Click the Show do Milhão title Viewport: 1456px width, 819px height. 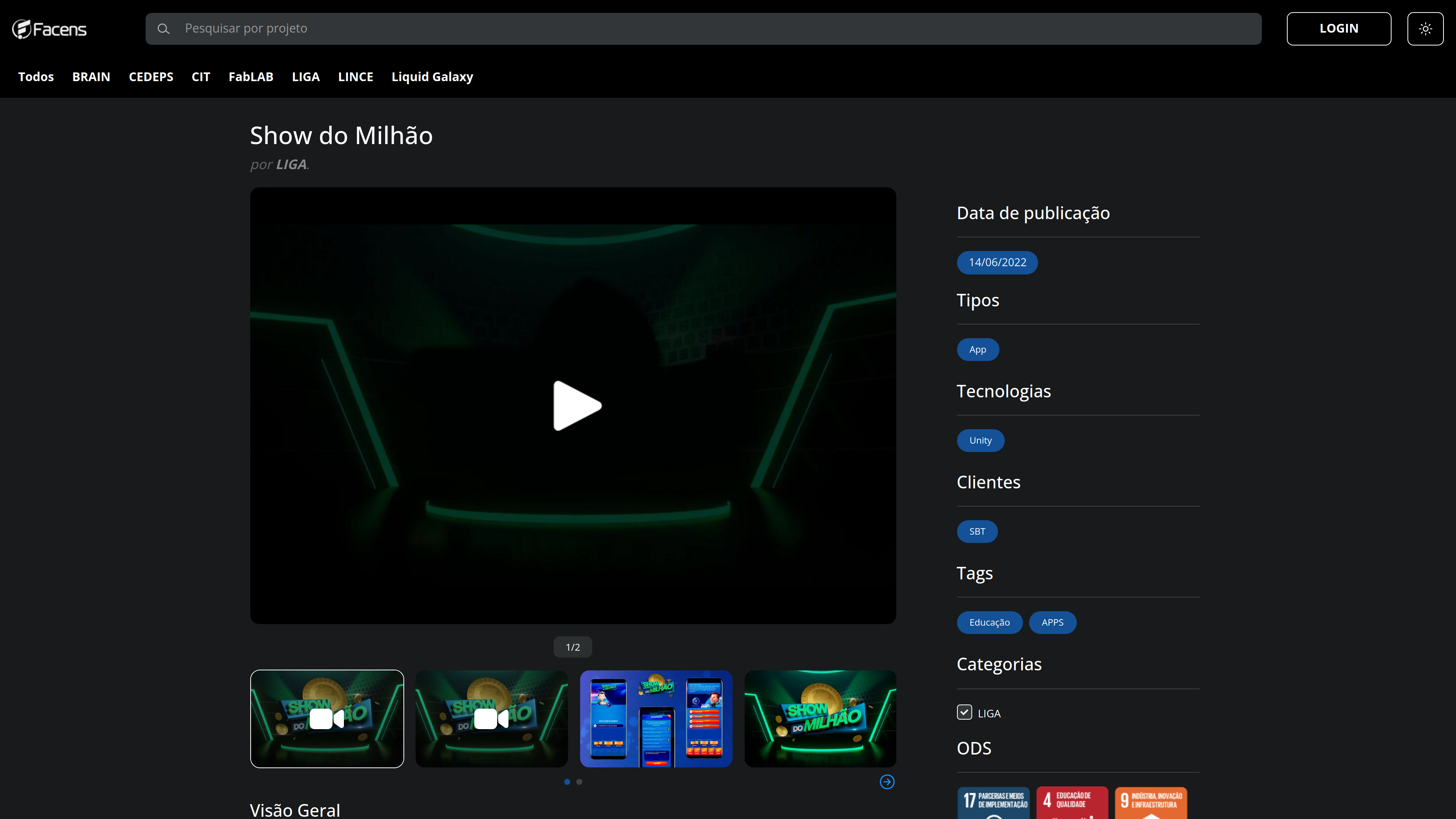tap(341, 136)
